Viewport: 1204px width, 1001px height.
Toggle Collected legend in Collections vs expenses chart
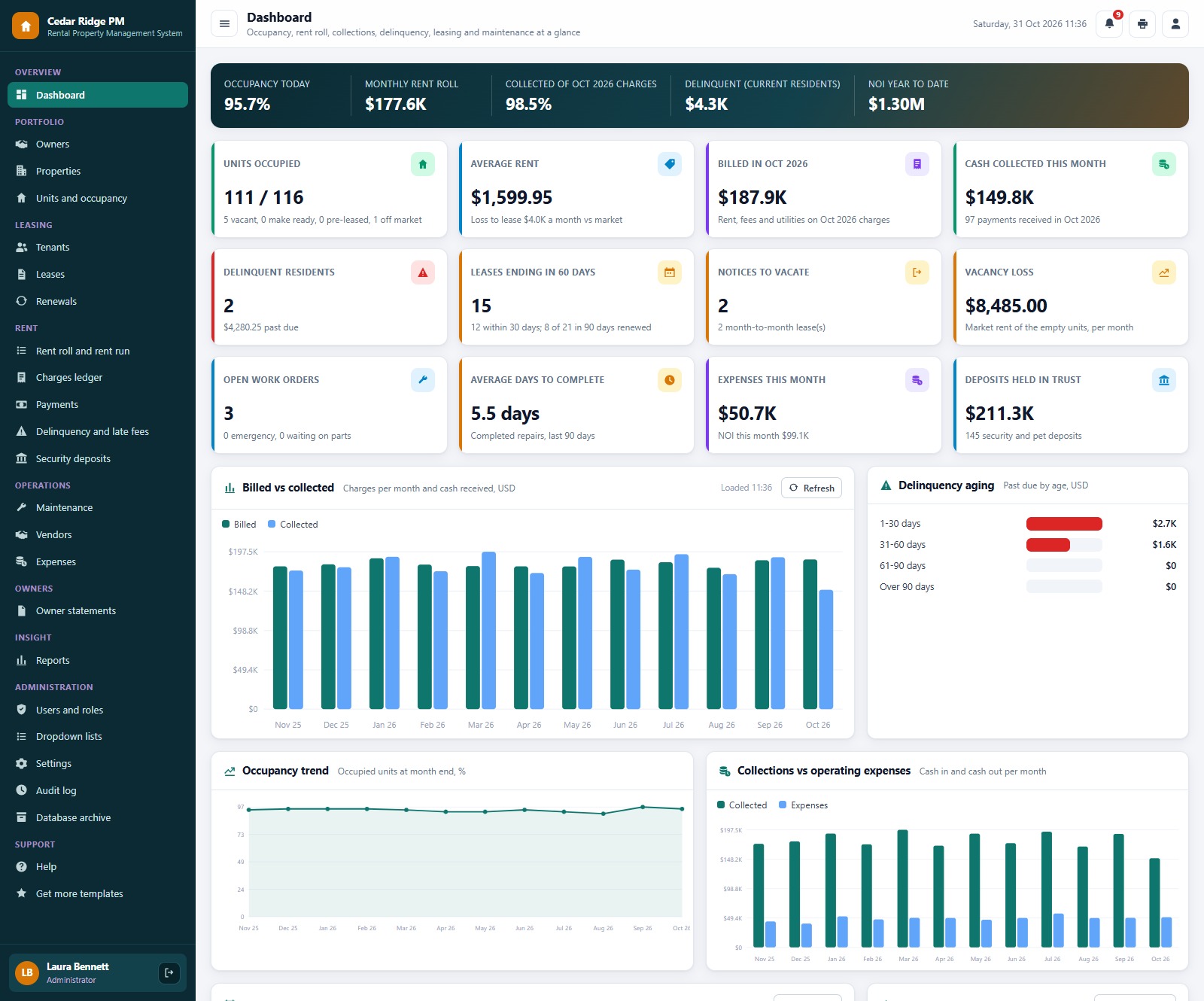pyautogui.click(x=742, y=805)
